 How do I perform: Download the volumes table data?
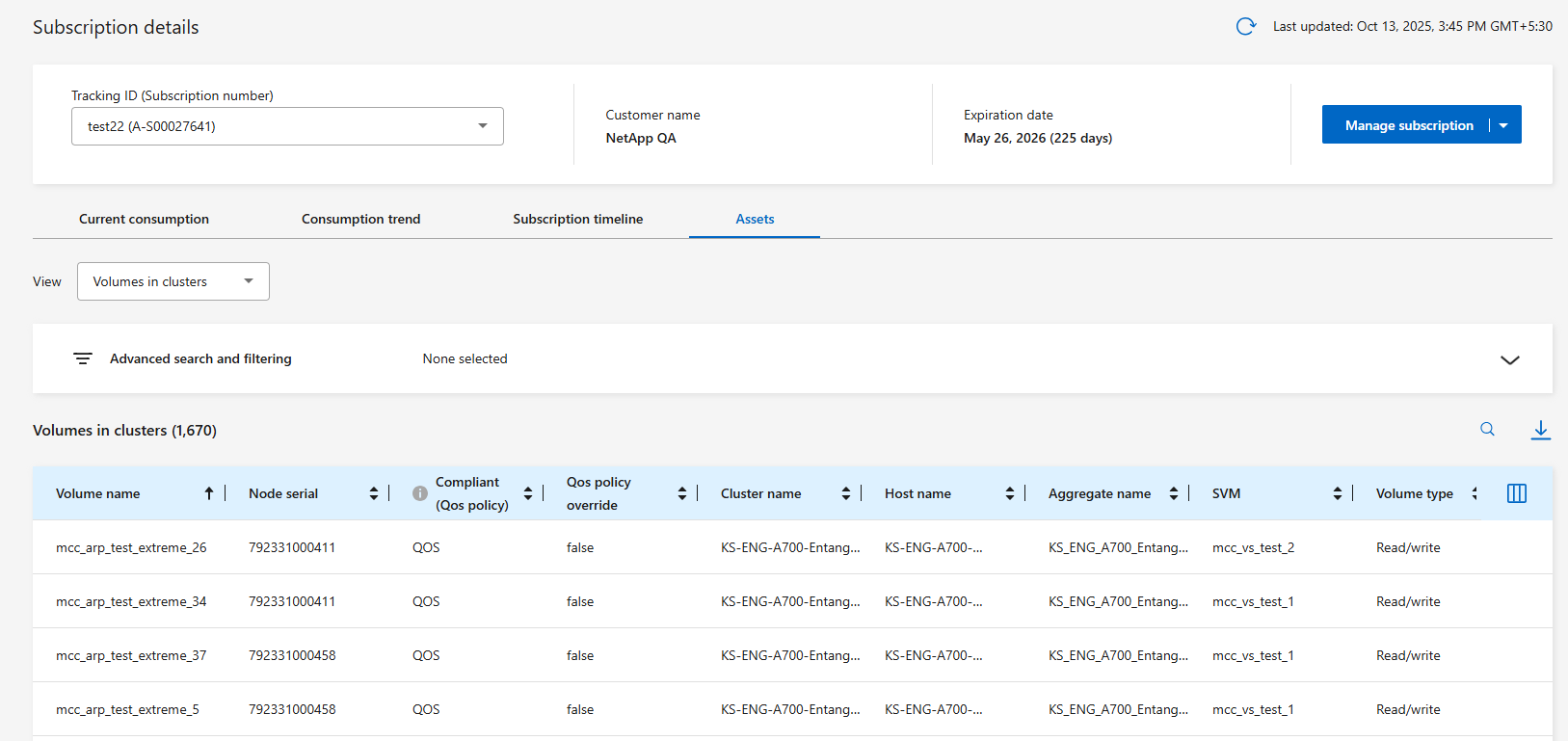(x=1540, y=430)
